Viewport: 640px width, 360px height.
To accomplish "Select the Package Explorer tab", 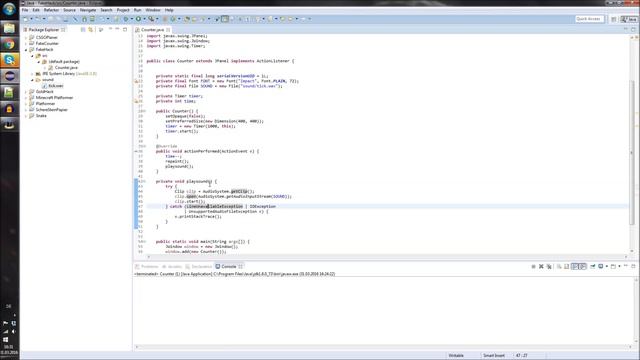I will click(44, 30).
